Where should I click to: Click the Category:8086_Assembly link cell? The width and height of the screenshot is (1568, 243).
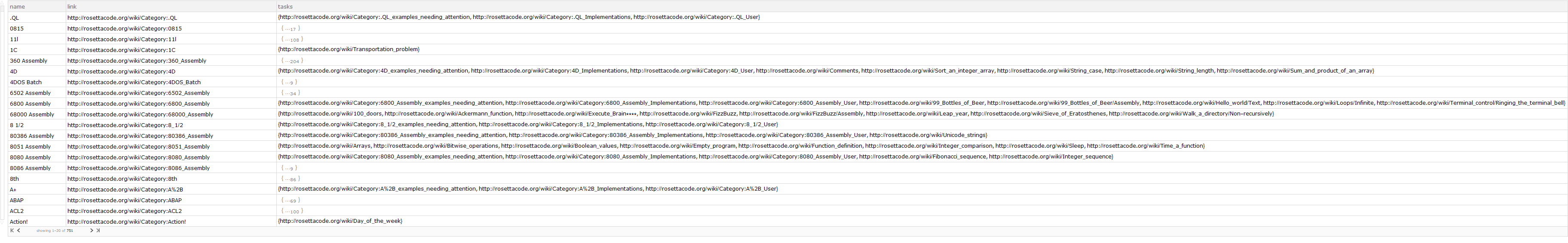[x=171, y=168]
